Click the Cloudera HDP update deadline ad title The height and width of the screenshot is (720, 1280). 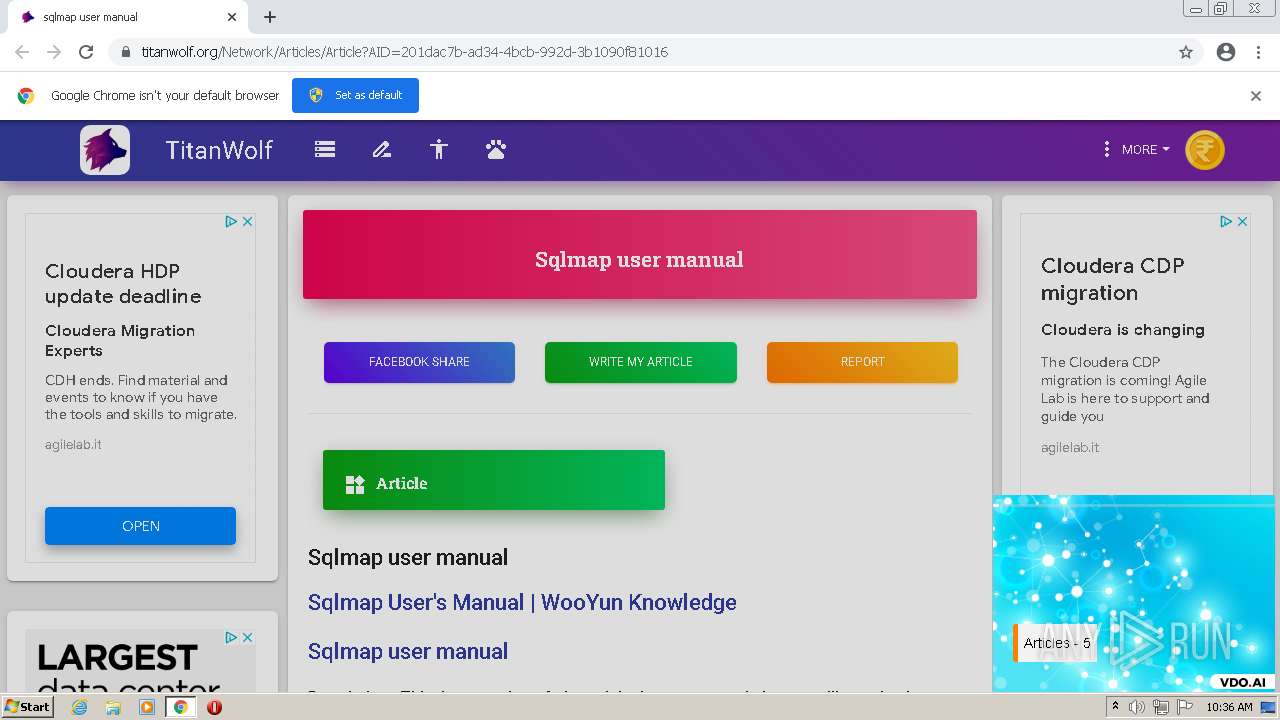coord(123,283)
